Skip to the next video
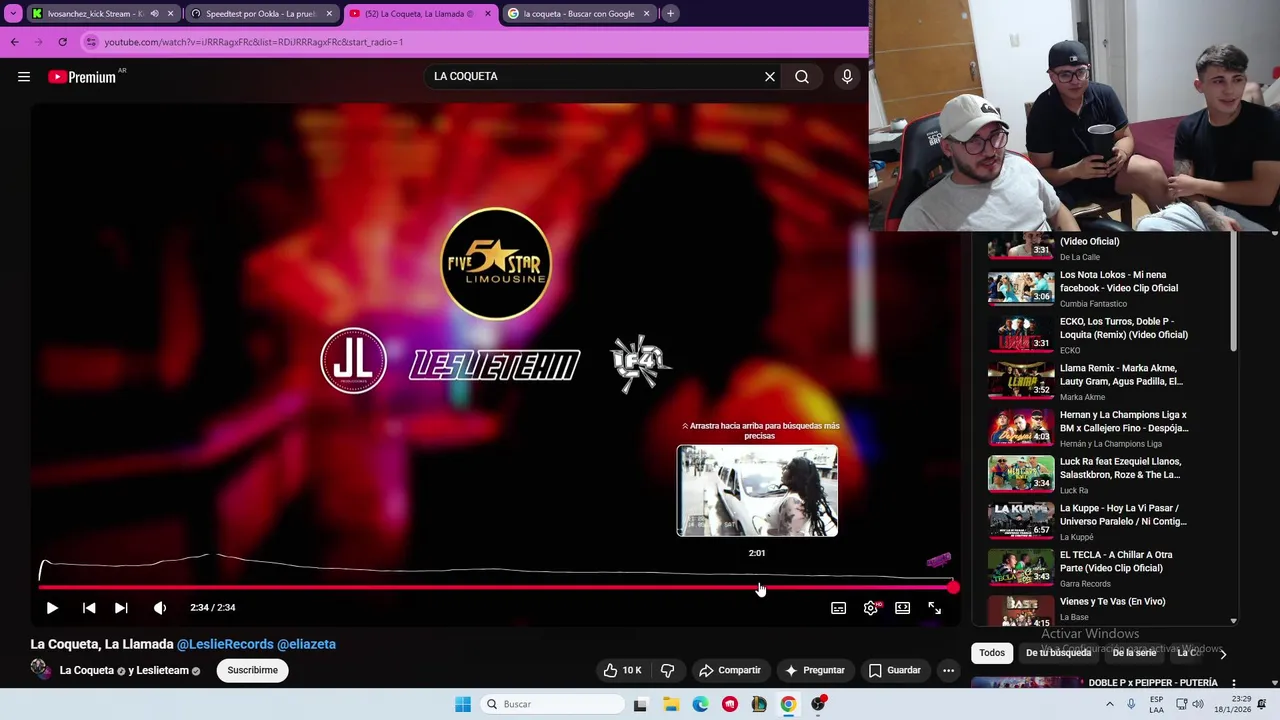 coord(121,607)
